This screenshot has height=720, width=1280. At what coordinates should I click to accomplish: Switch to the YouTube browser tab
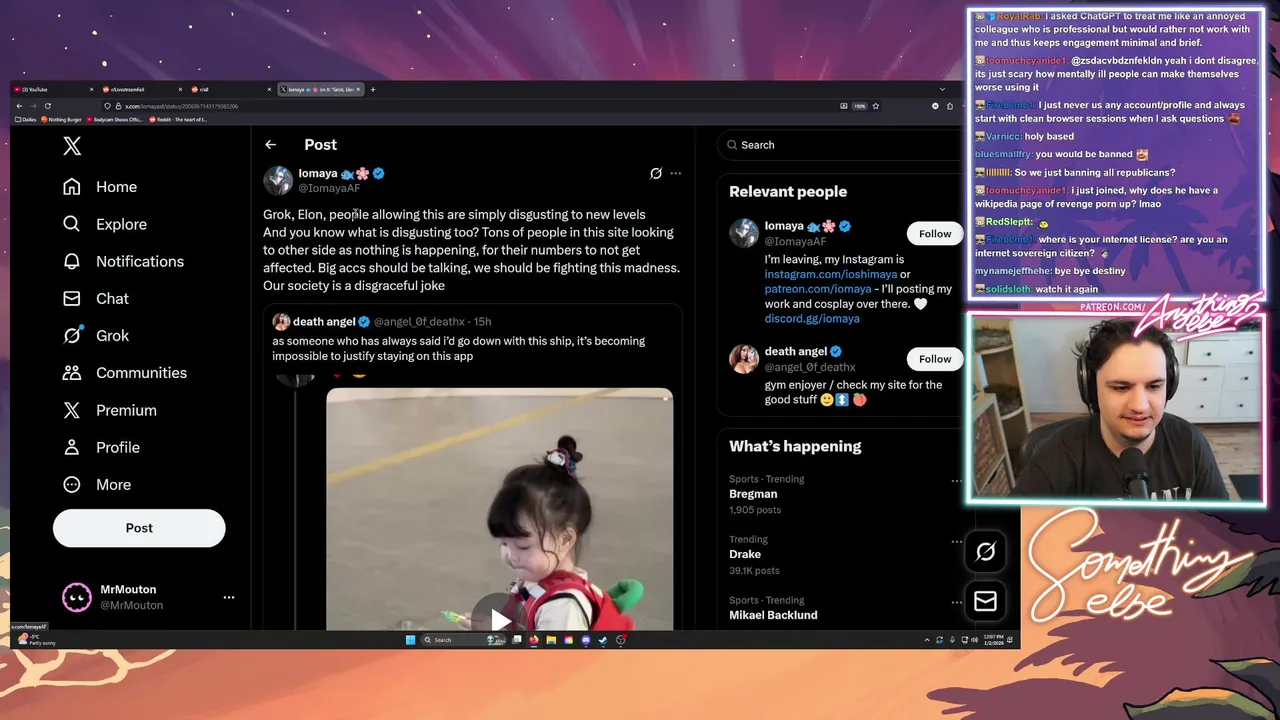click(x=52, y=89)
